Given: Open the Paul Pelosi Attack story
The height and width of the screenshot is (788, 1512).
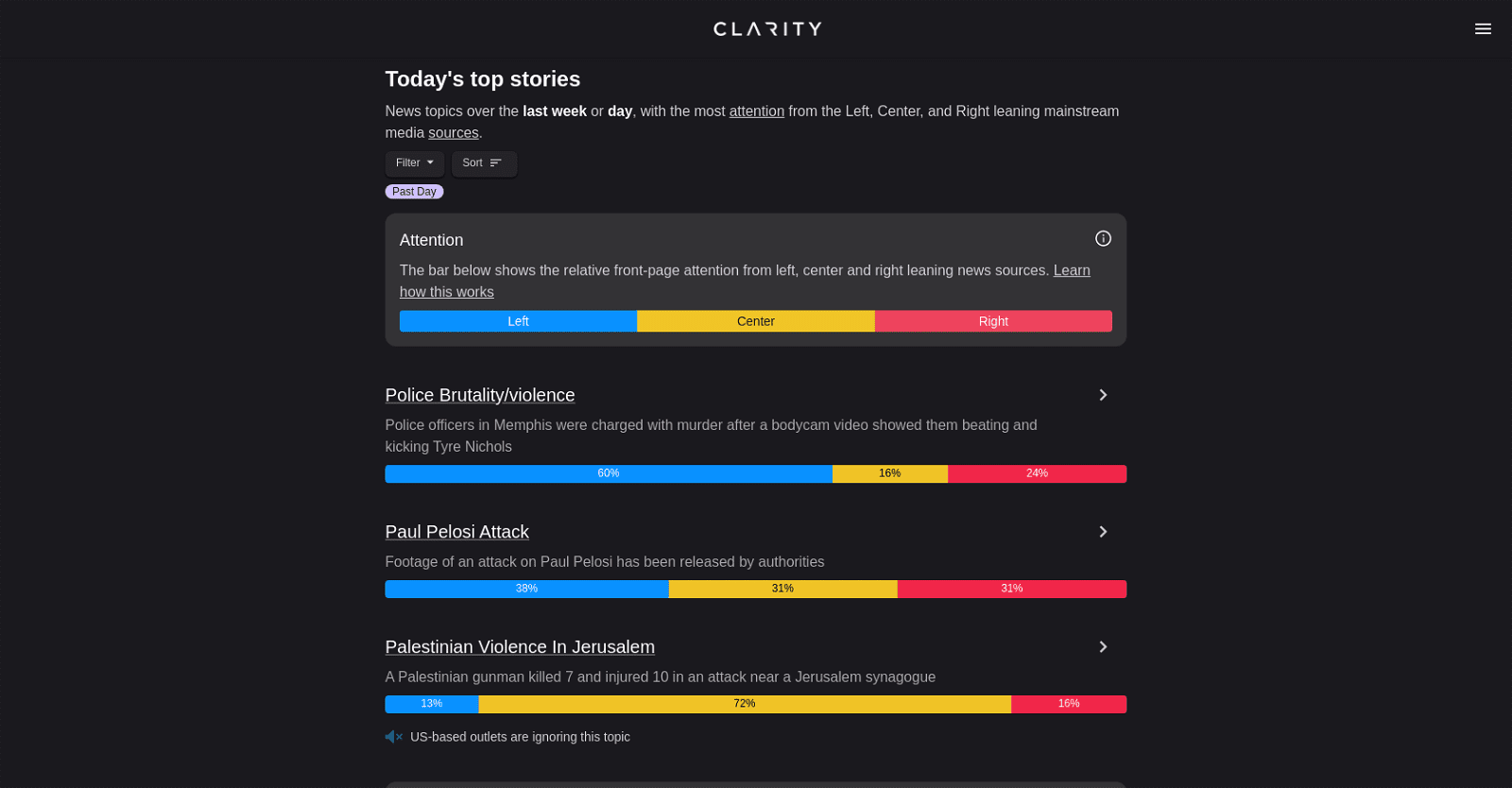Looking at the screenshot, I should point(456,532).
